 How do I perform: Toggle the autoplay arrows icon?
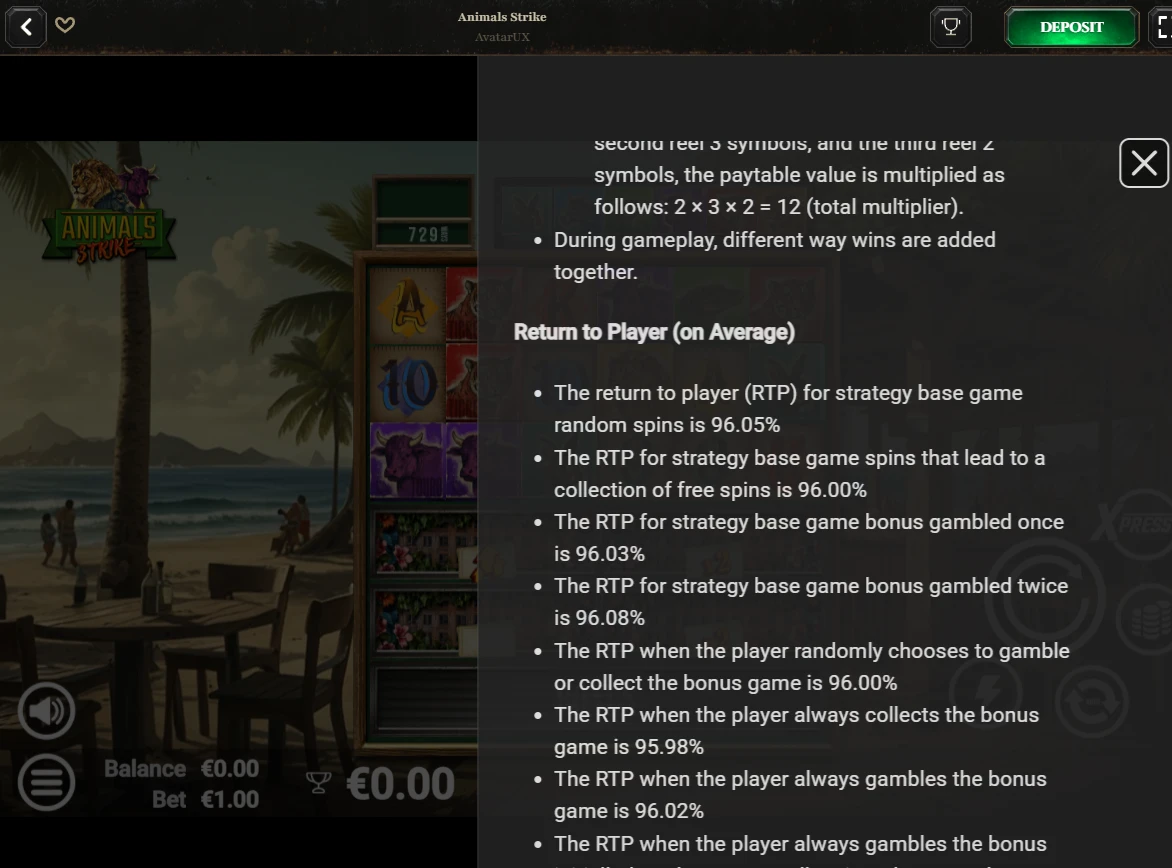1092,703
